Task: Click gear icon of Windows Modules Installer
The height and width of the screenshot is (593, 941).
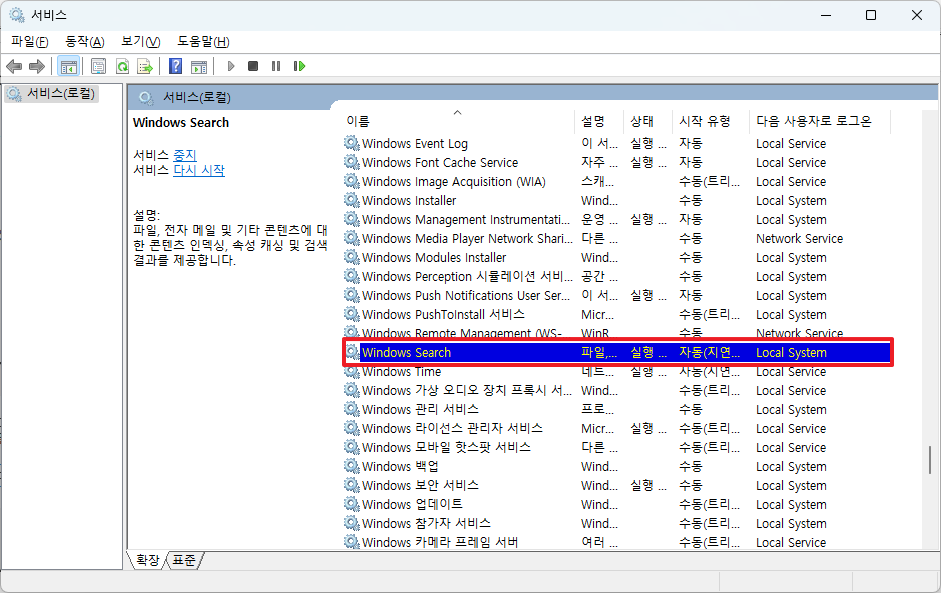Action: [x=351, y=257]
